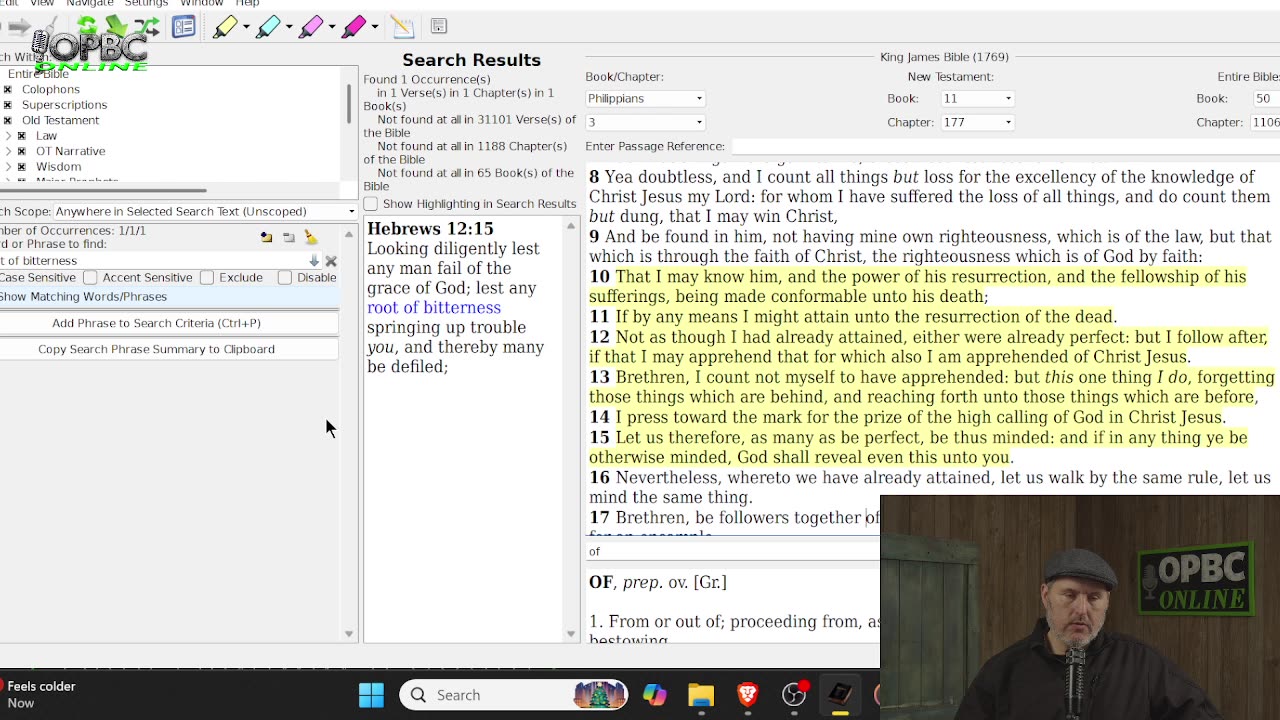This screenshot has height=720, width=1280.
Task: Click the Hebrews 12:15 search result heading
Action: point(430,229)
